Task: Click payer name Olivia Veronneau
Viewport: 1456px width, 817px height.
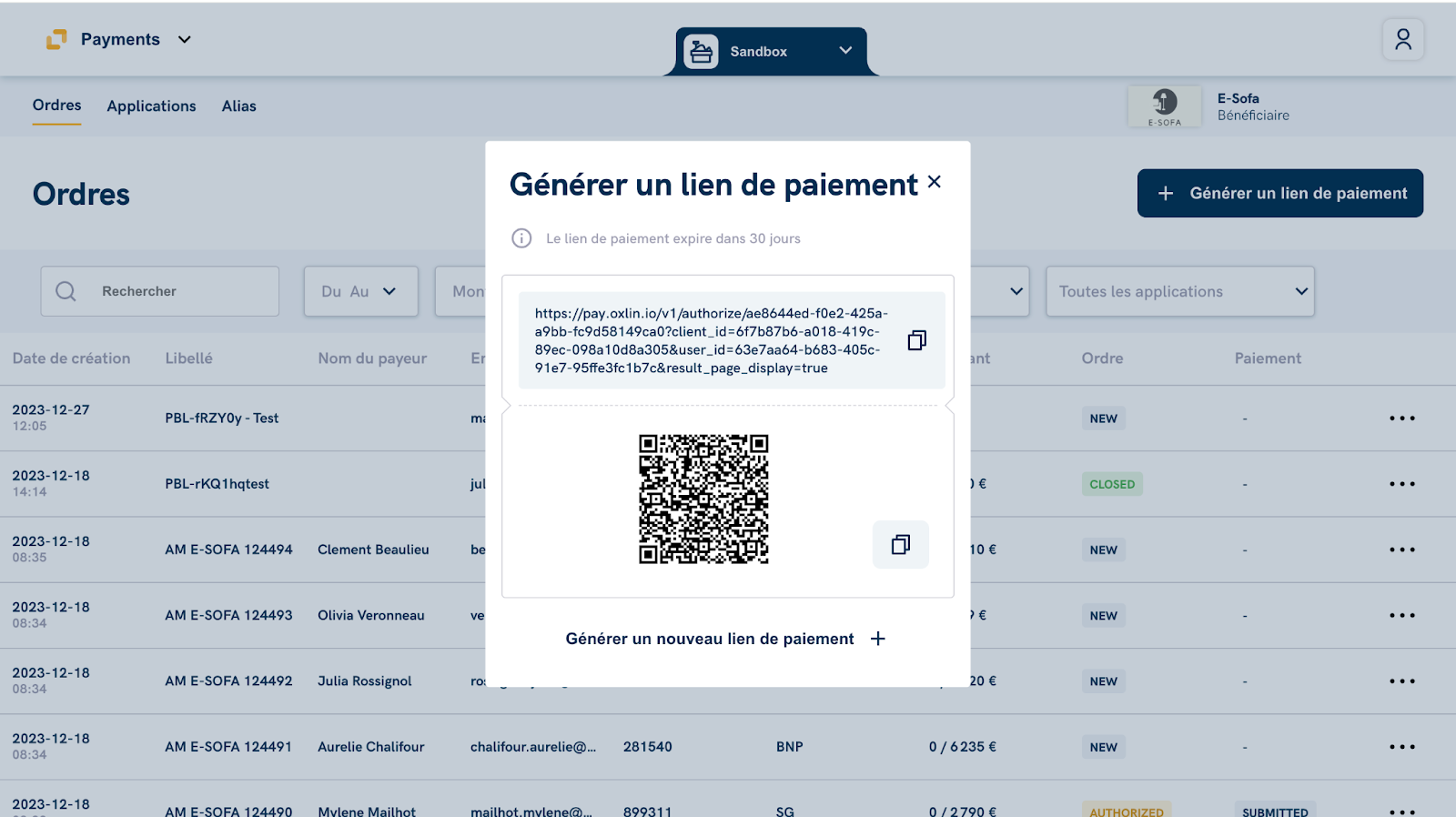Action: coord(370,615)
